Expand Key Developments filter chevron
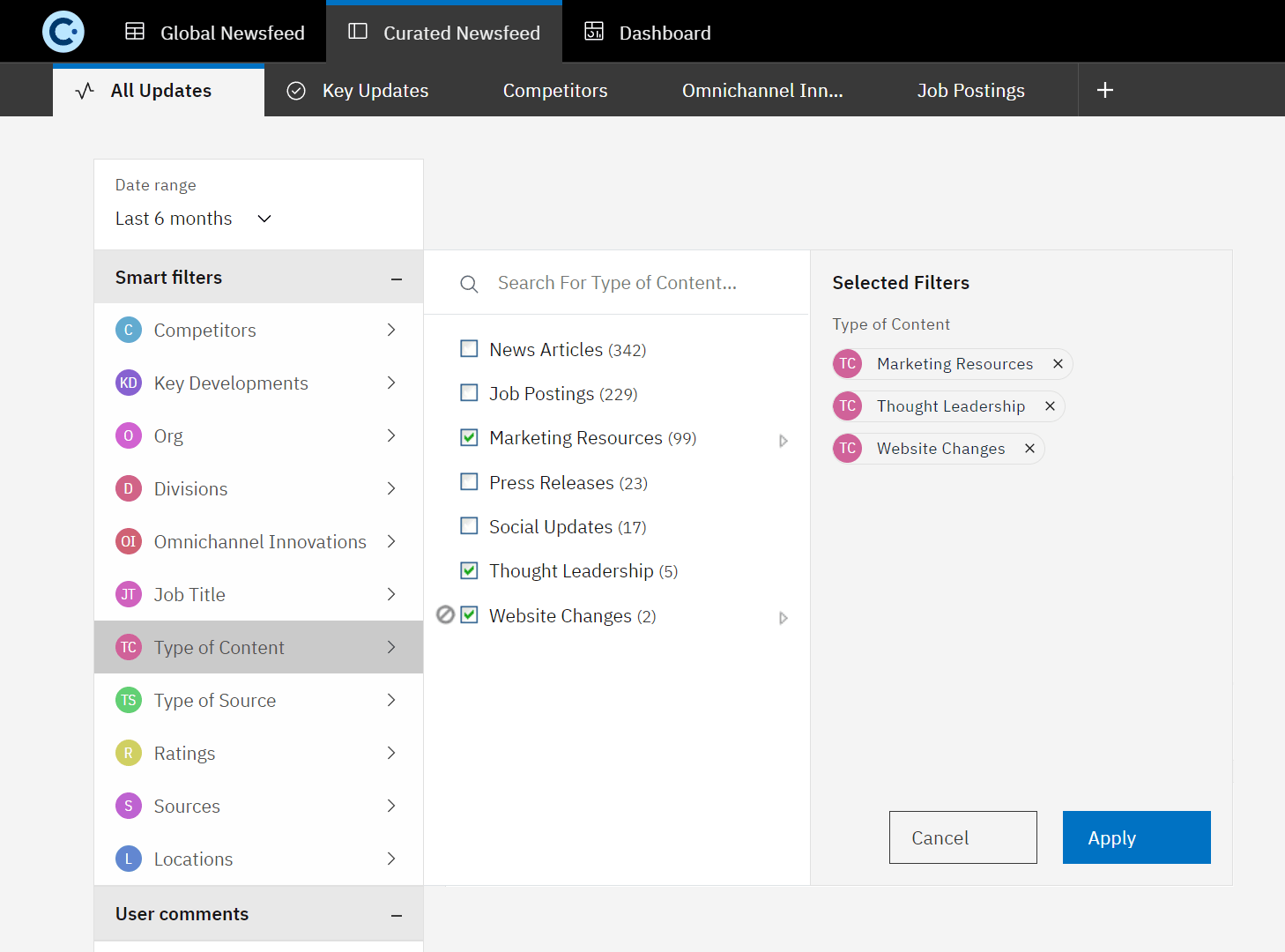1285x952 pixels. tap(391, 383)
